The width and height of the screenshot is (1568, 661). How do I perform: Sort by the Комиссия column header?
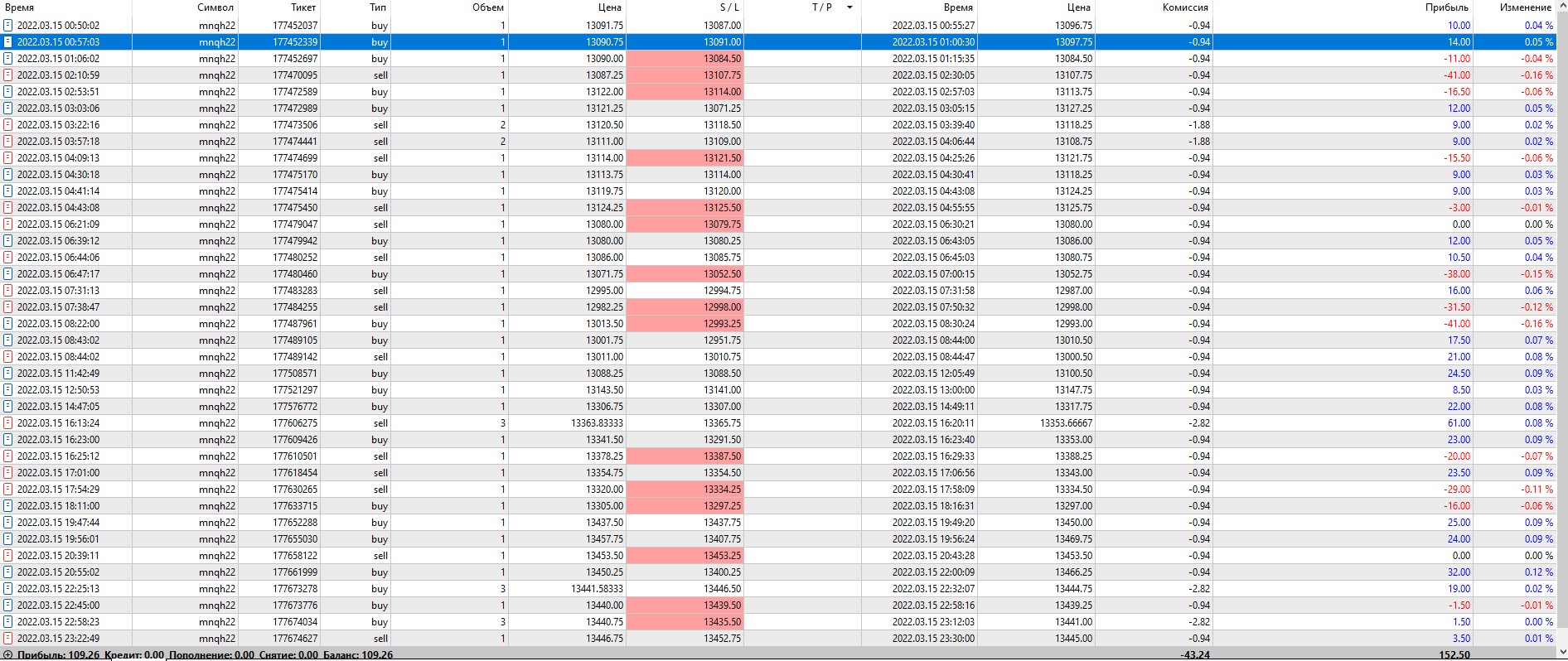(1185, 7)
